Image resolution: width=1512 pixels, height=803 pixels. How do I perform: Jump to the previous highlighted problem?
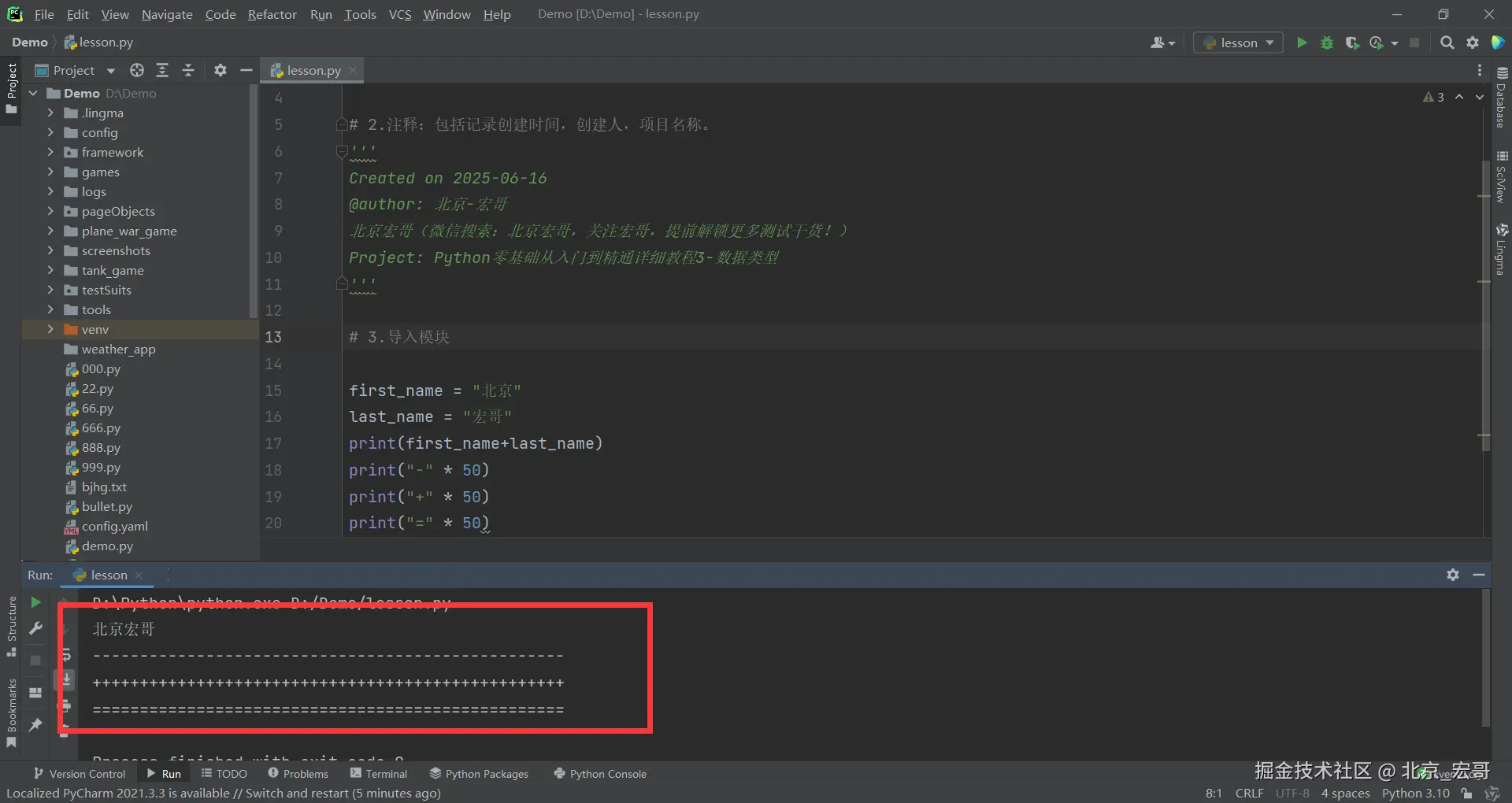(1459, 97)
